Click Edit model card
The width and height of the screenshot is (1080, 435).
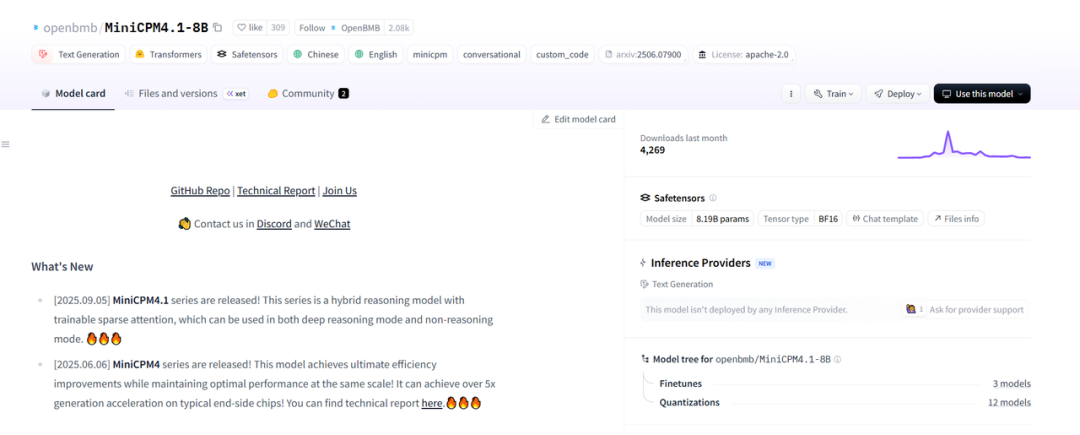[x=578, y=119]
